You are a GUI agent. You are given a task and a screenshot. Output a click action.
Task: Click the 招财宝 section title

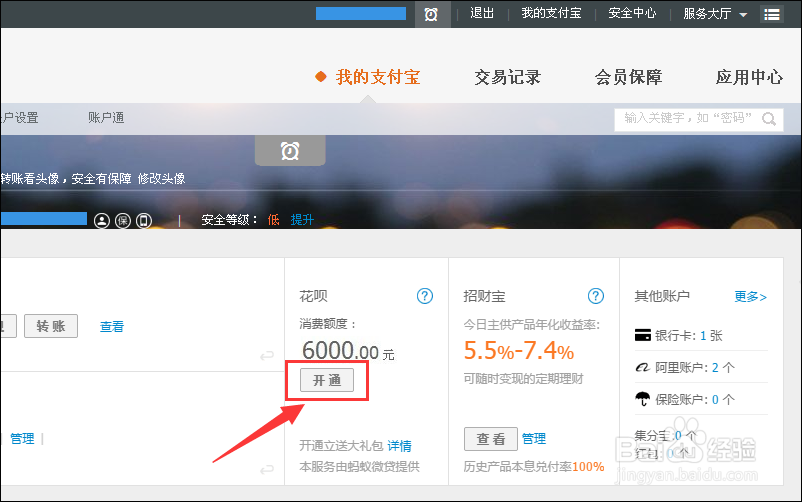coord(484,296)
